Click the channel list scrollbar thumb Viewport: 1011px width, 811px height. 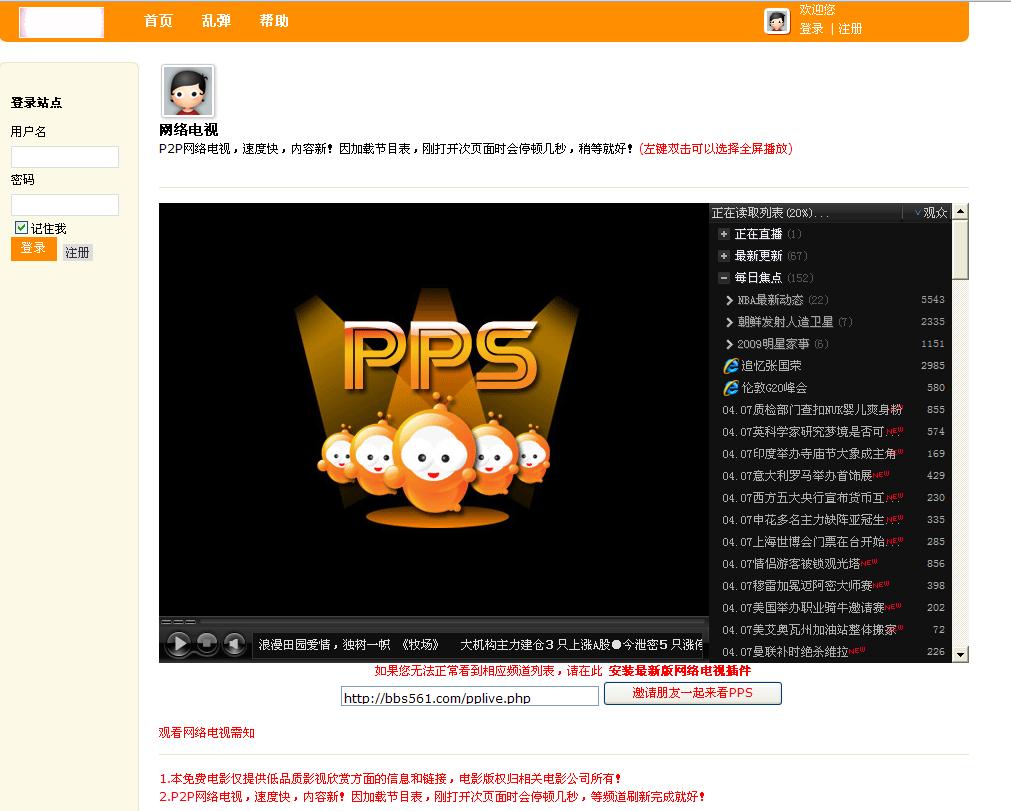[x=960, y=250]
